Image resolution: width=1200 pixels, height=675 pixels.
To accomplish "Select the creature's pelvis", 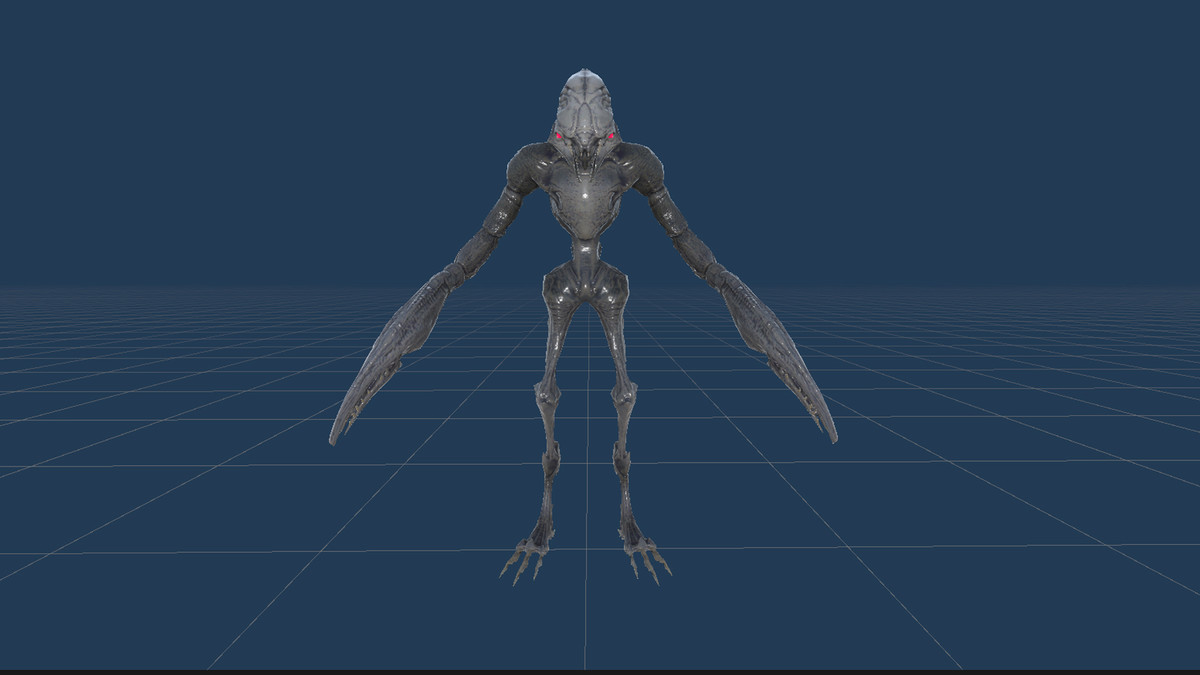I will [x=585, y=287].
